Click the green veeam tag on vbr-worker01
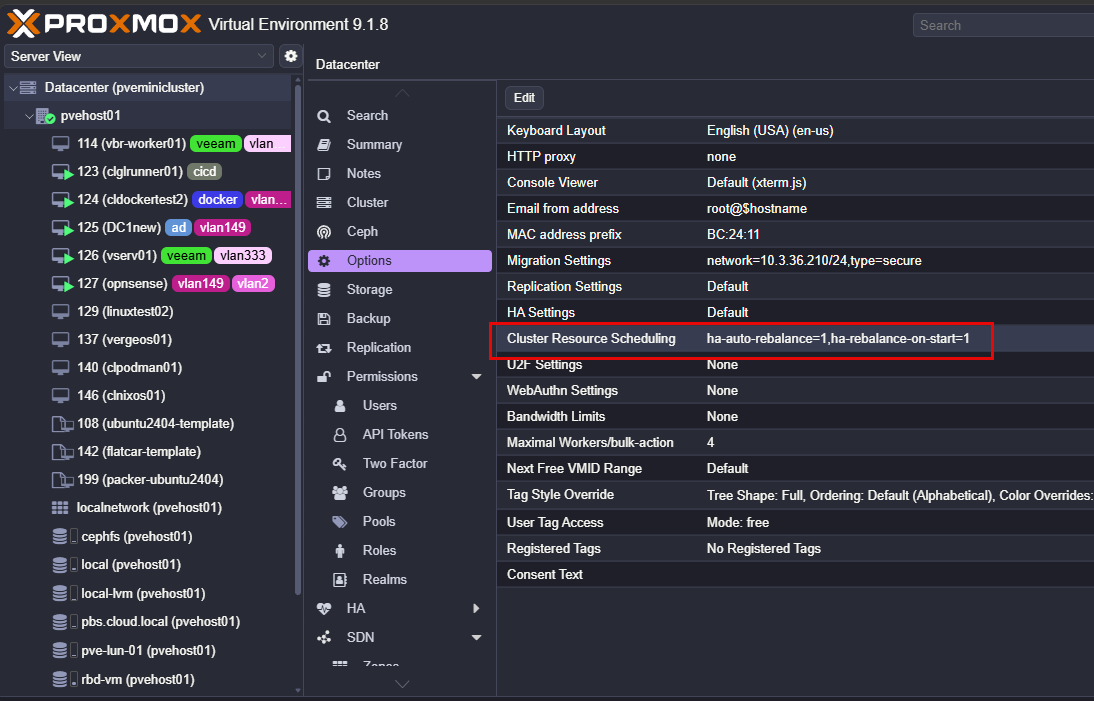This screenshot has height=701, width=1094. [x=215, y=144]
